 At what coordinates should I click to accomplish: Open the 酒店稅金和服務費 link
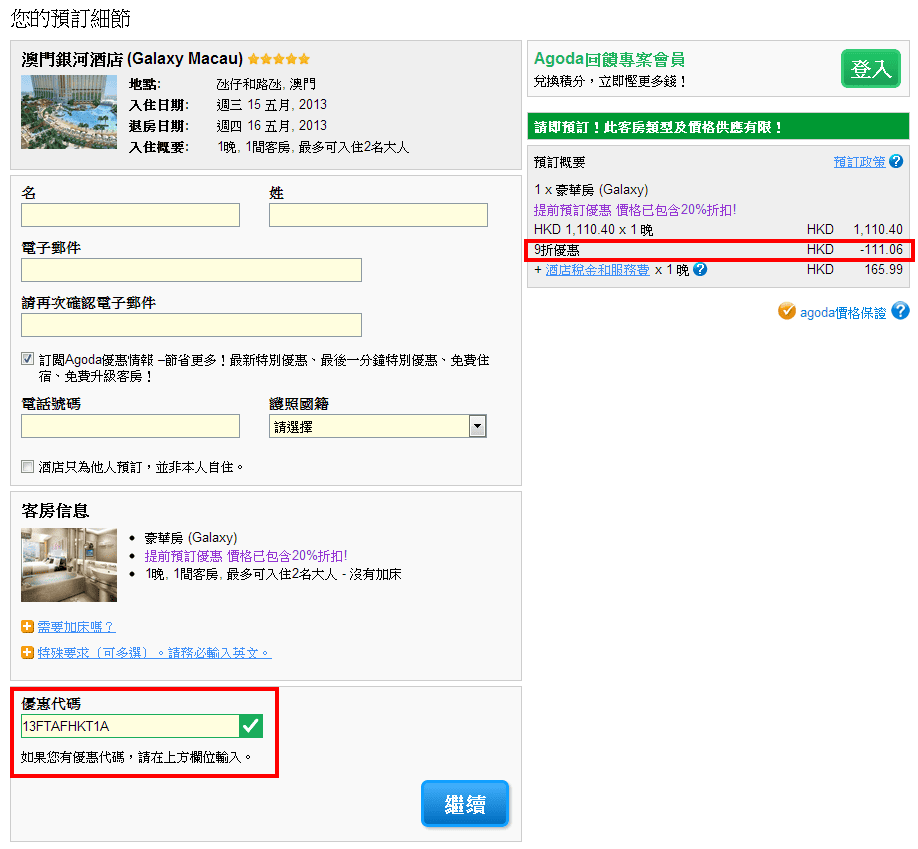coord(597,269)
